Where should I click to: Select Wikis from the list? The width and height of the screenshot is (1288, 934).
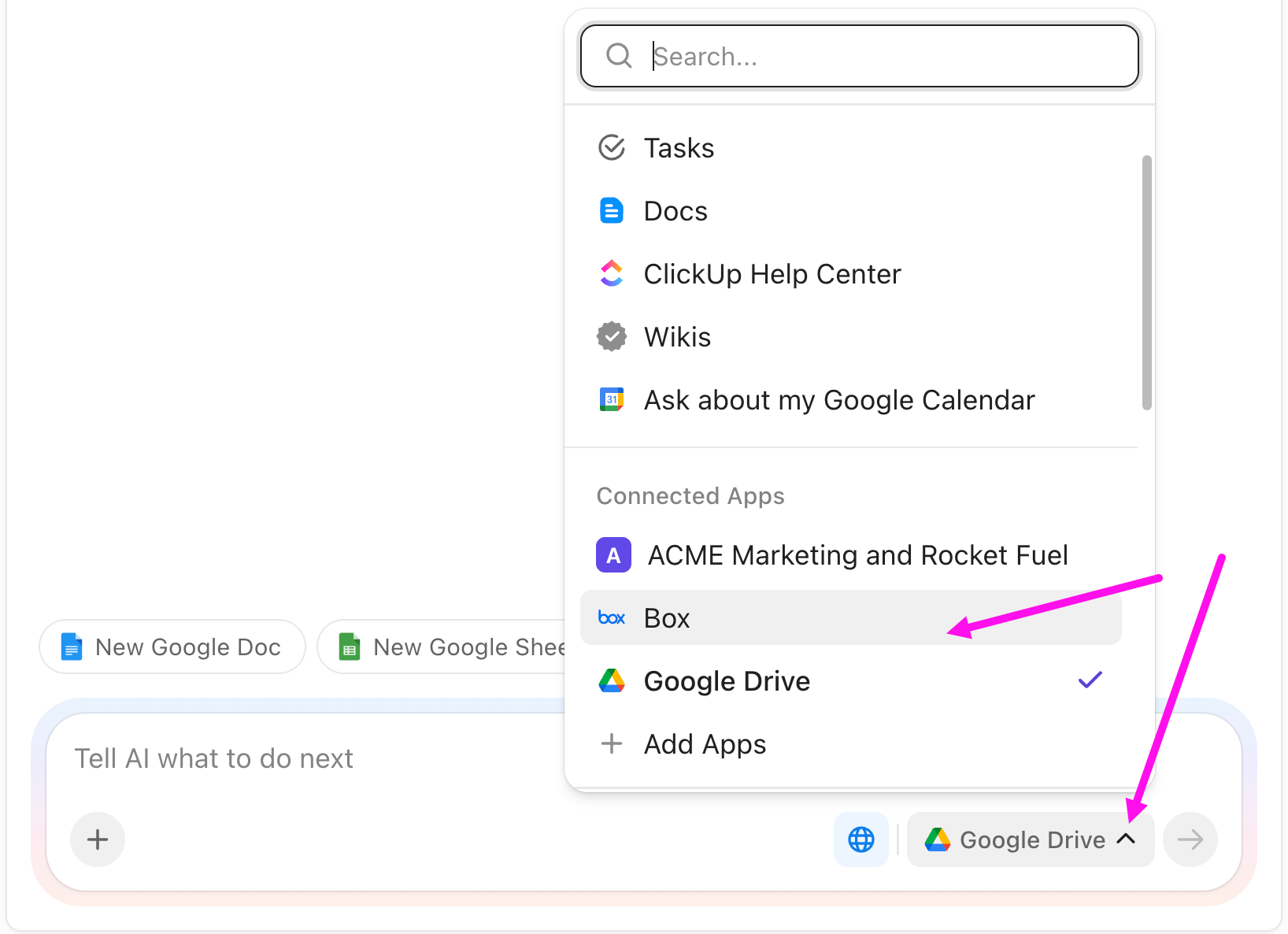point(677,336)
